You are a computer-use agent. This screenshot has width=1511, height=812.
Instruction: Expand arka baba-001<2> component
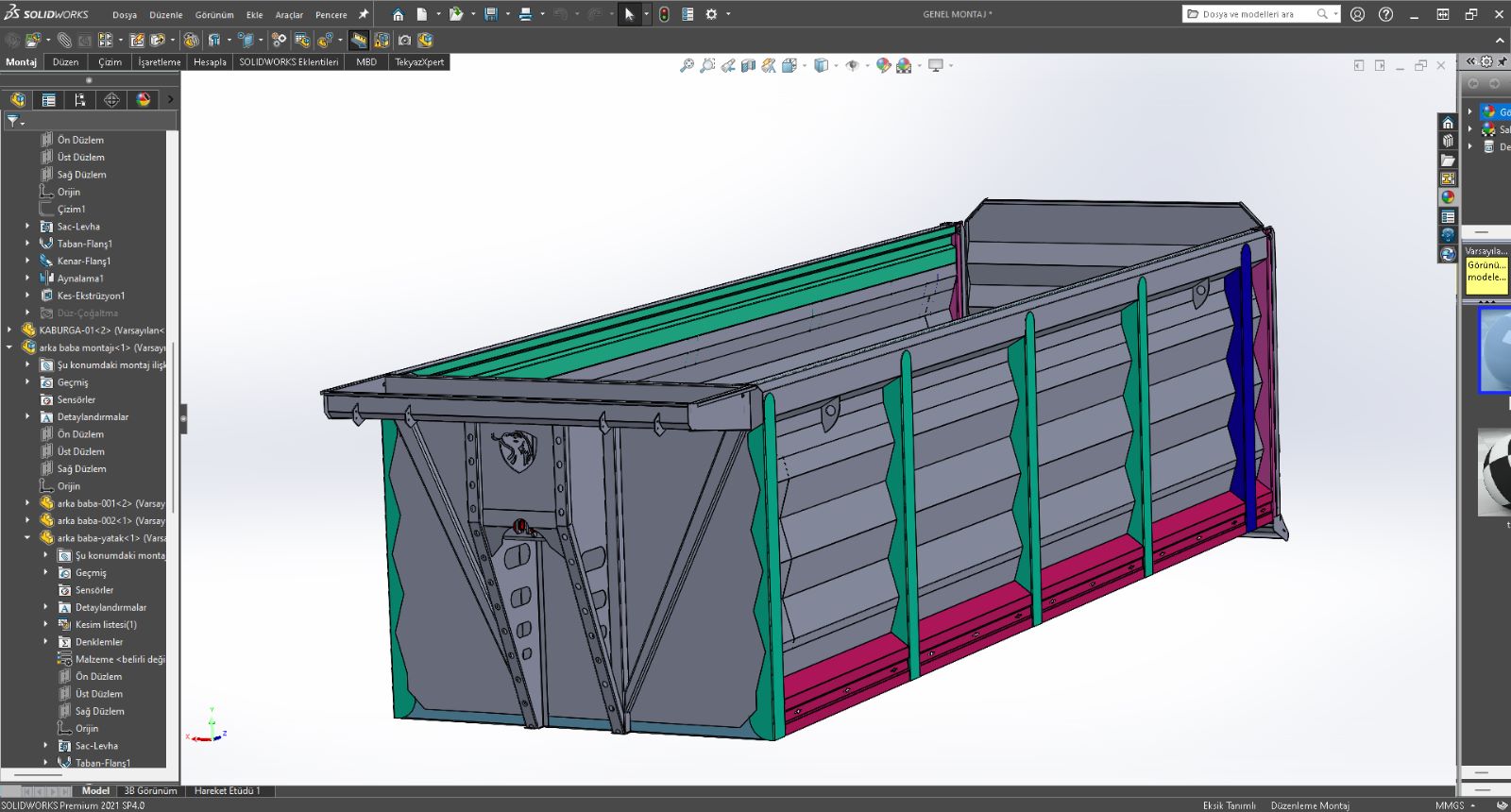pyautogui.click(x=27, y=503)
